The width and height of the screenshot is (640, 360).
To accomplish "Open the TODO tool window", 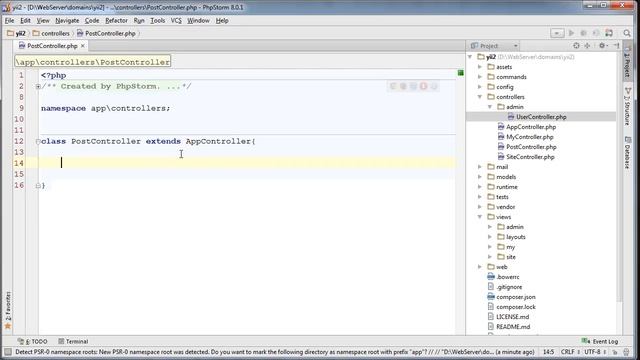I will (x=33, y=341).
